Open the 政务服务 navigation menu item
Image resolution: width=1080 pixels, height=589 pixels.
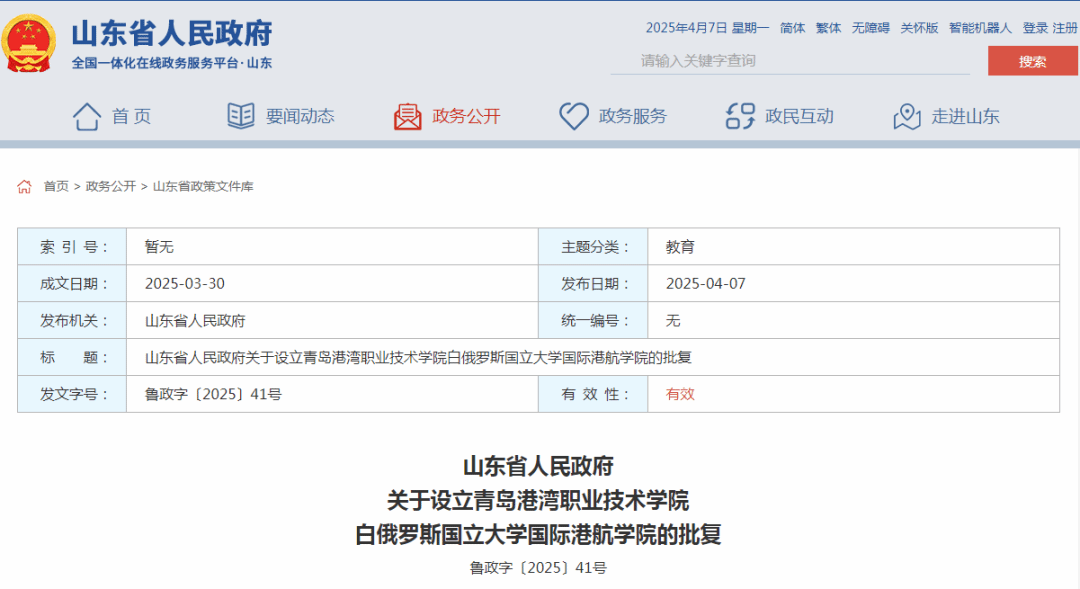(x=632, y=116)
